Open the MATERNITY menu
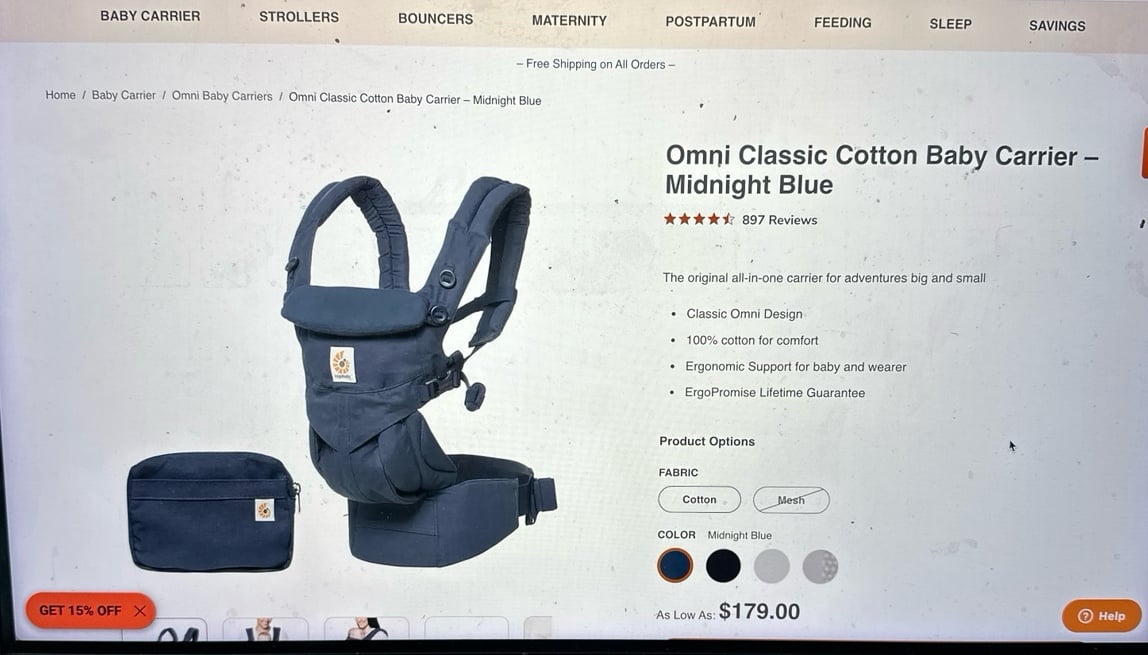1148x655 pixels. tap(569, 20)
